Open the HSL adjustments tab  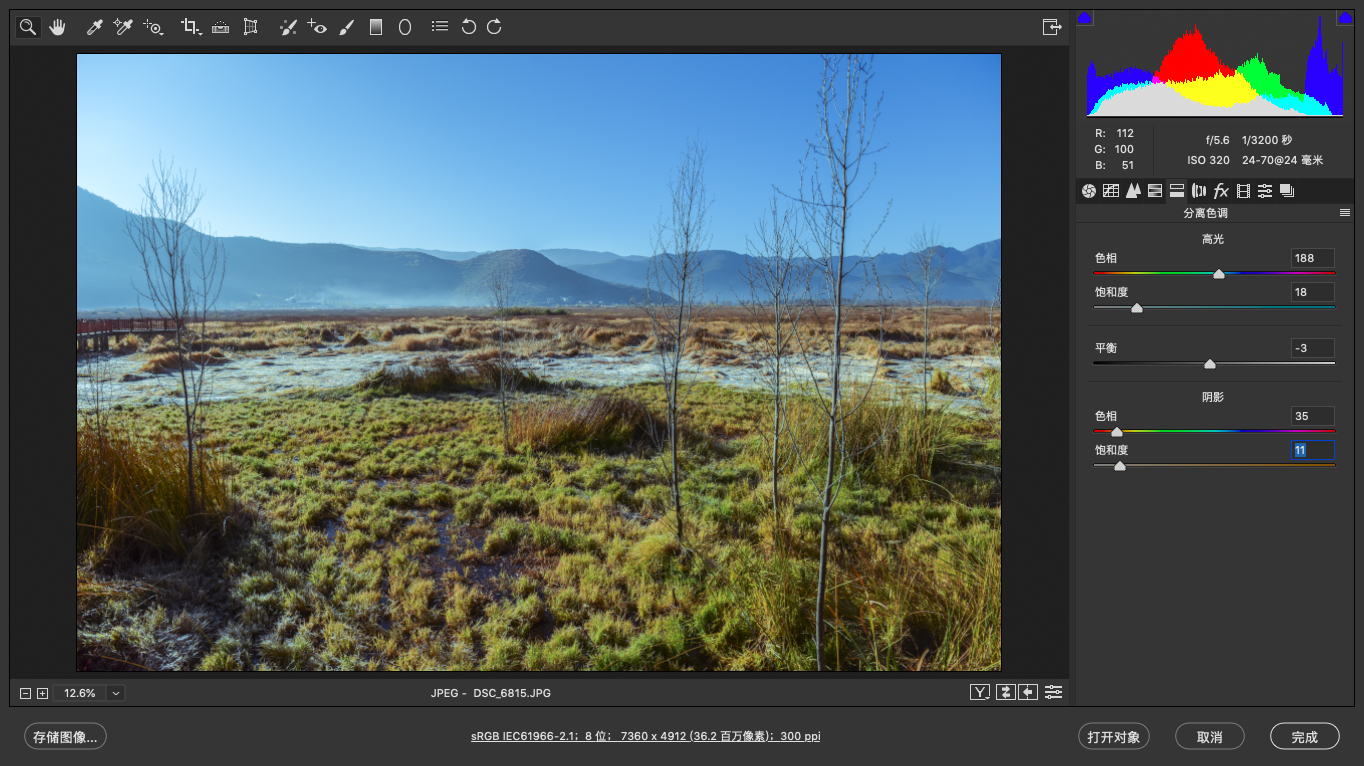(1155, 191)
